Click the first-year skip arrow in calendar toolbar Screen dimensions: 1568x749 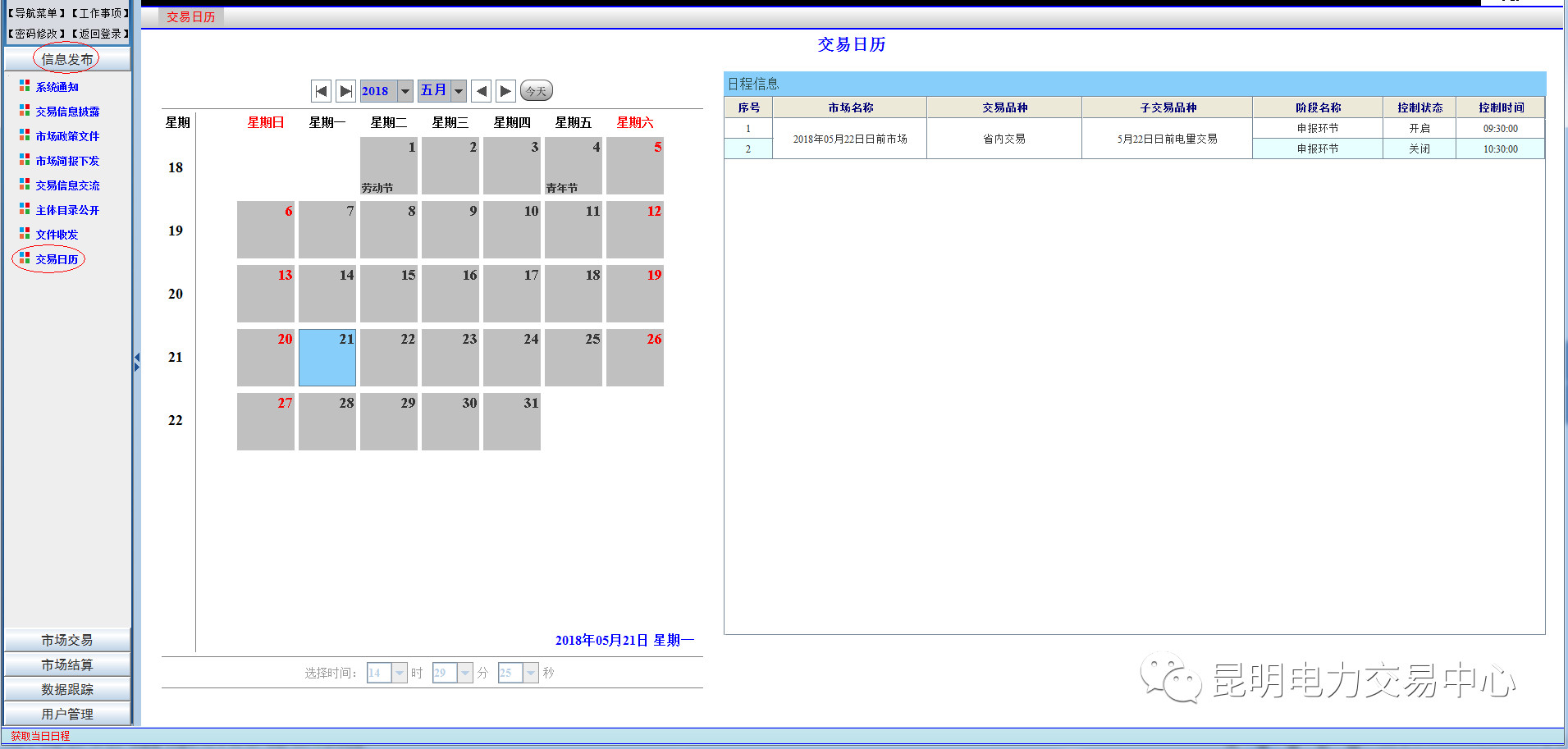[x=322, y=91]
